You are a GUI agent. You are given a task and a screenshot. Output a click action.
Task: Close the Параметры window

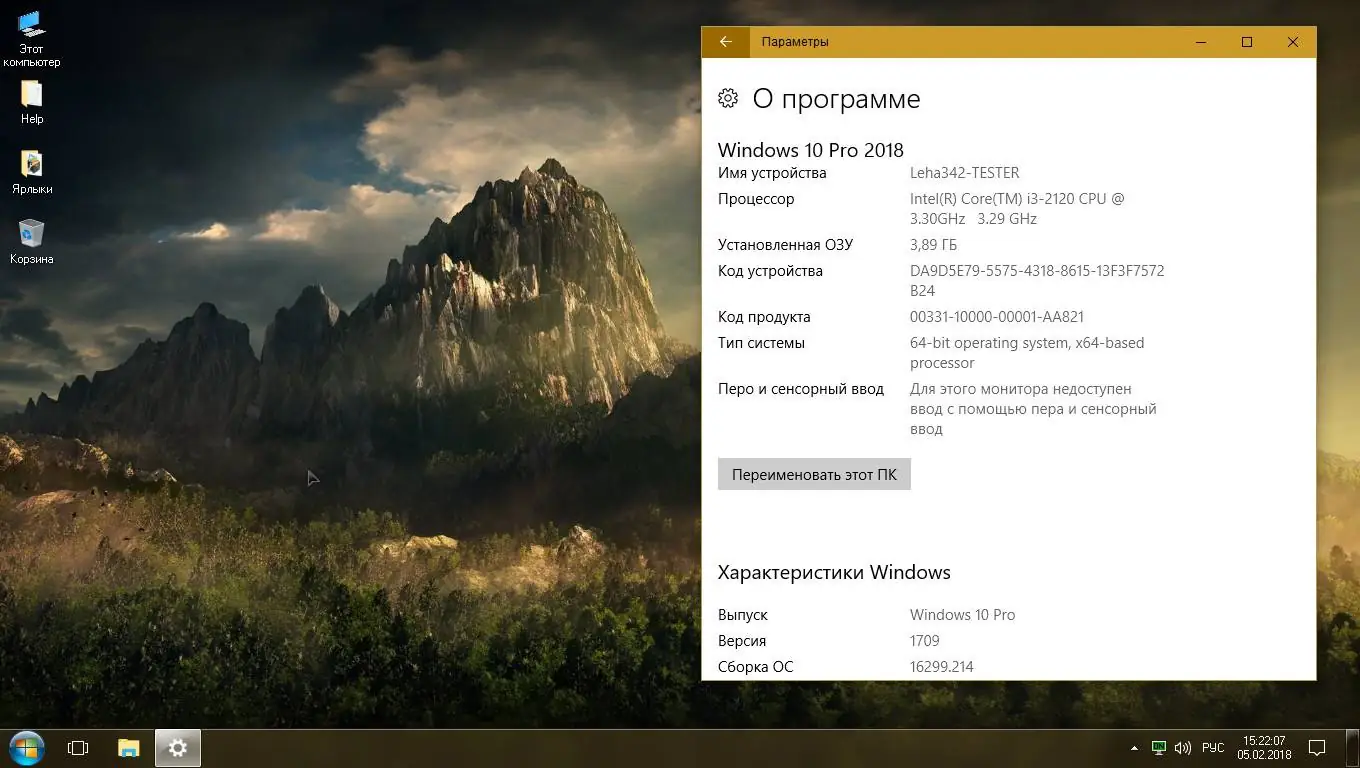(1293, 42)
